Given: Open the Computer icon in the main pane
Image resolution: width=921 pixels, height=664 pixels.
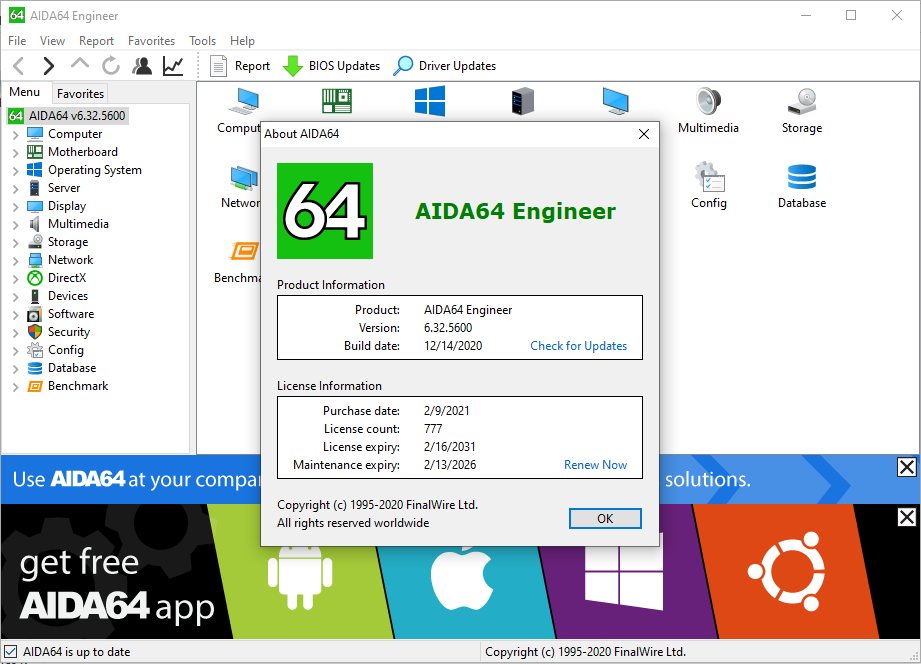Looking at the screenshot, I should [x=244, y=101].
